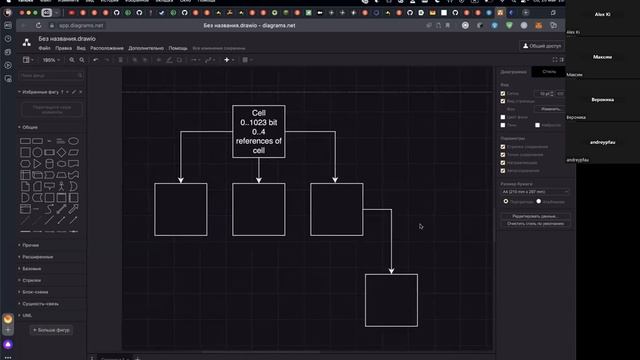Toggle the sketch checkbox
The height and width of the screenshot is (360, 640).
[x=538, y=125]
